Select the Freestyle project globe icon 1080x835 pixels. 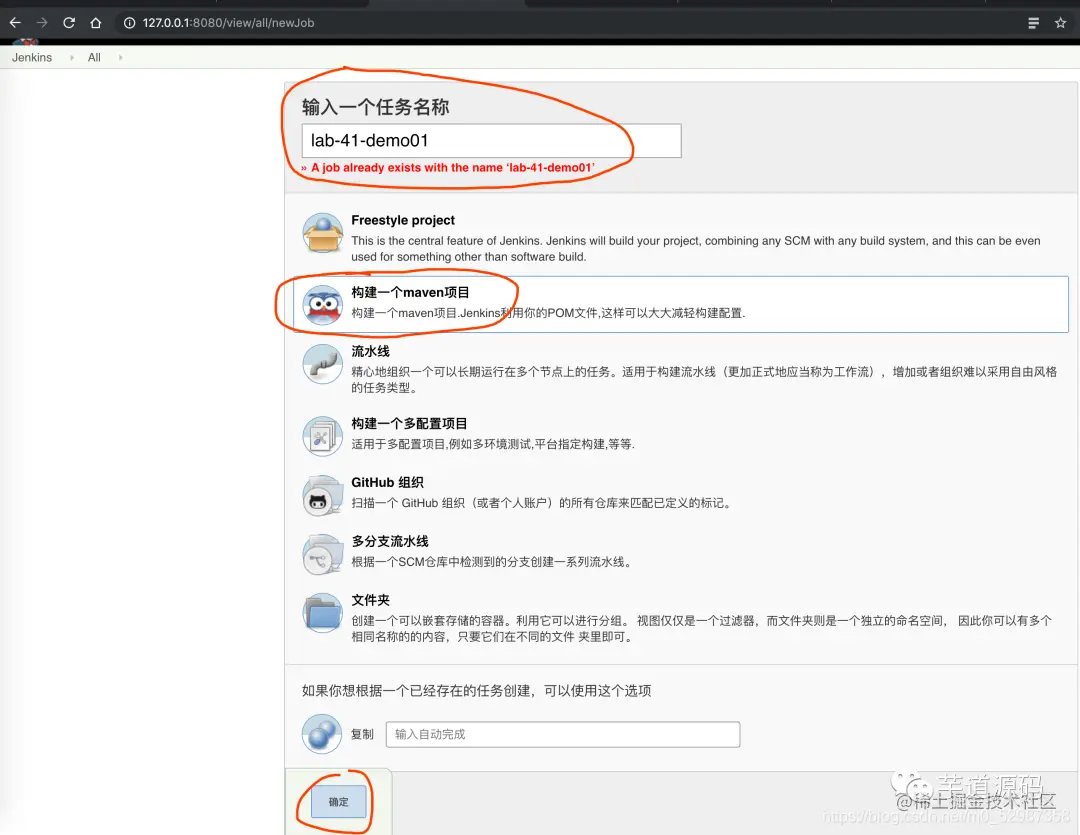click(322, 231)
